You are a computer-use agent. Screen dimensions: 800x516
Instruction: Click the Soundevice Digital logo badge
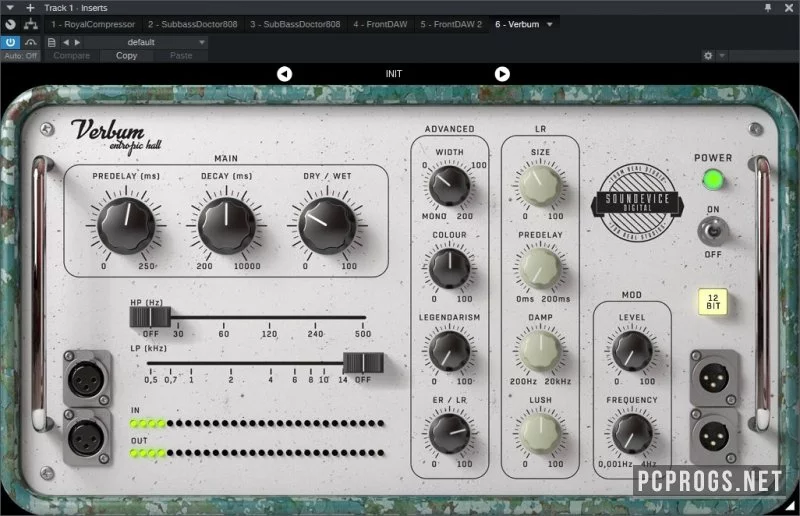pos(637,203)
